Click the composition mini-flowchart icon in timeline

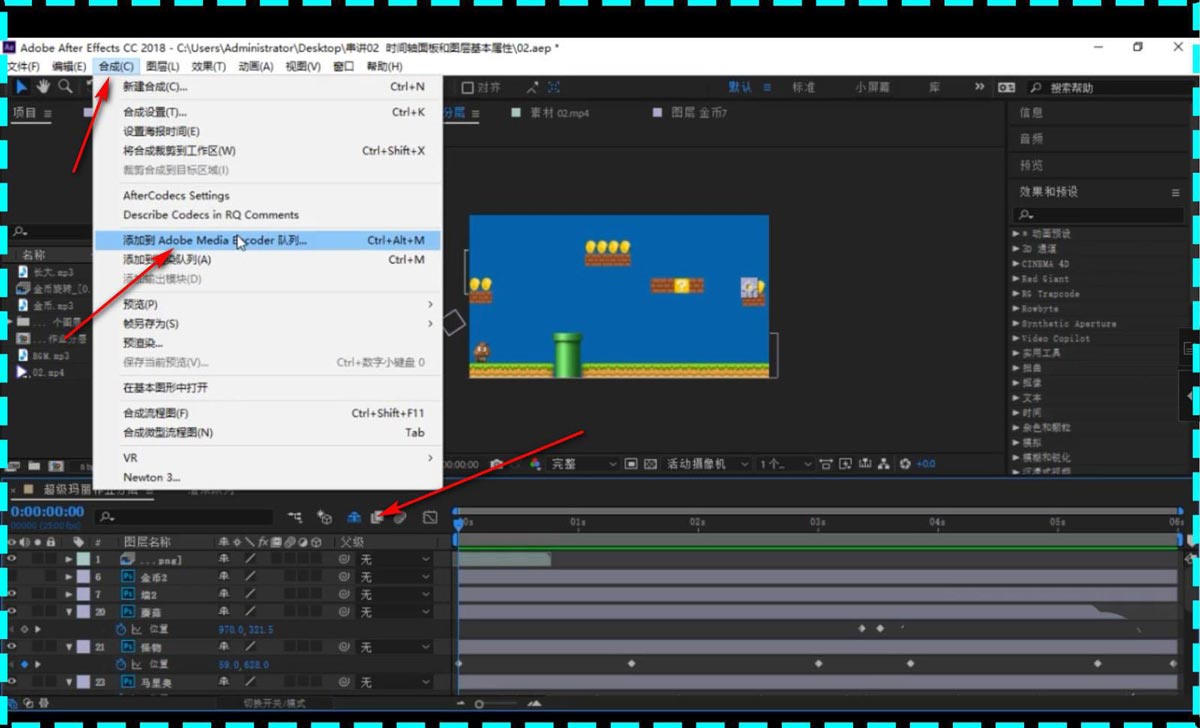pos(296,517)
